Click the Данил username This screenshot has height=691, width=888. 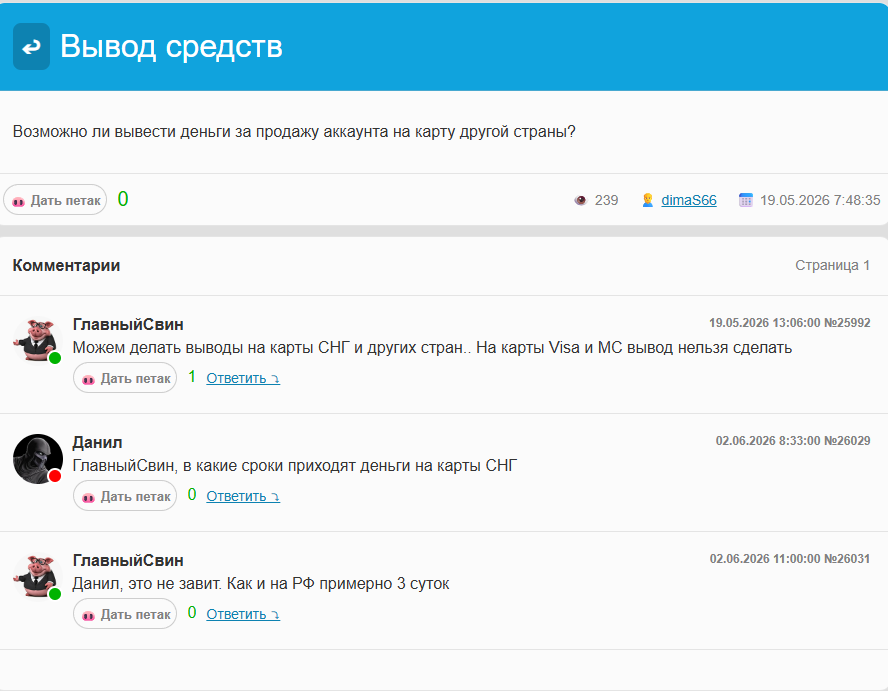pyautogui.click(x=97, y=442)
